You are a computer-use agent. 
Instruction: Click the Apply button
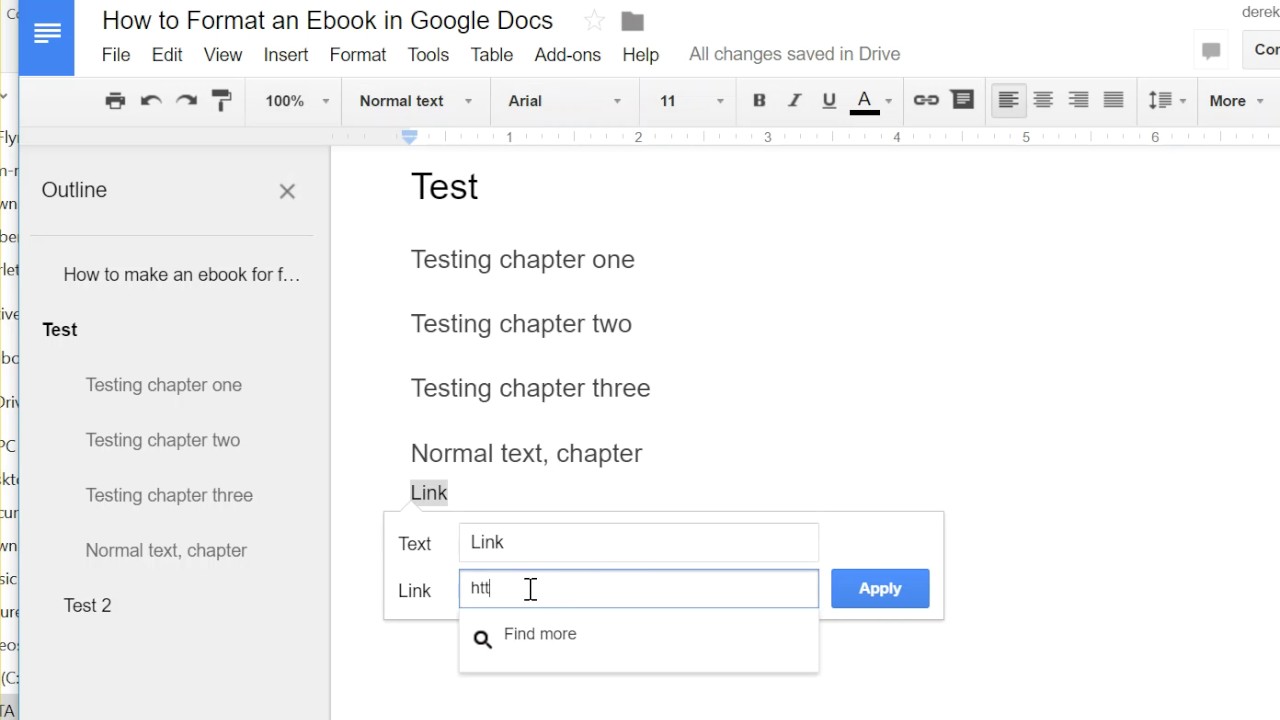point(880,588)
